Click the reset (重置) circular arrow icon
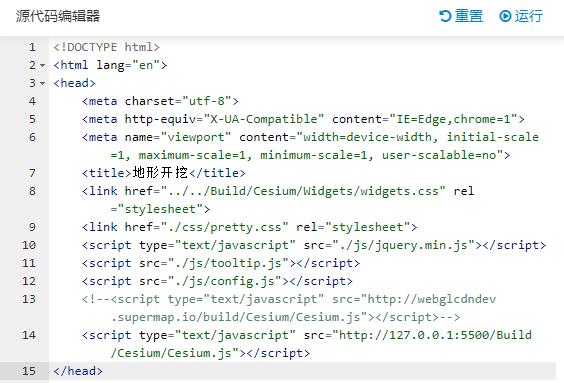This screenshot has width=564, height=383. point(445,16)
